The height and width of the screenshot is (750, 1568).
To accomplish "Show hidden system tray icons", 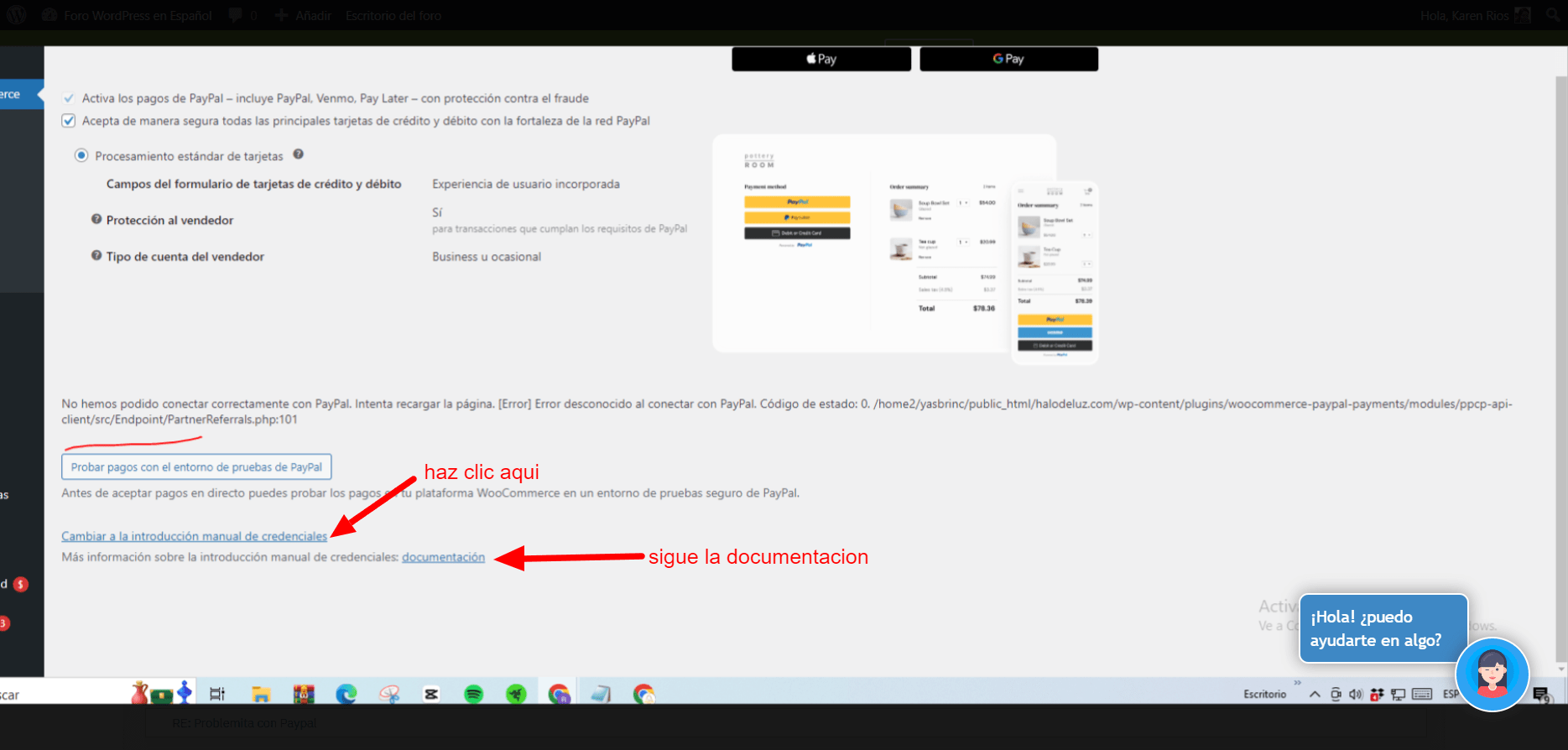I will pyautogui.click(x=1315, y=694).
